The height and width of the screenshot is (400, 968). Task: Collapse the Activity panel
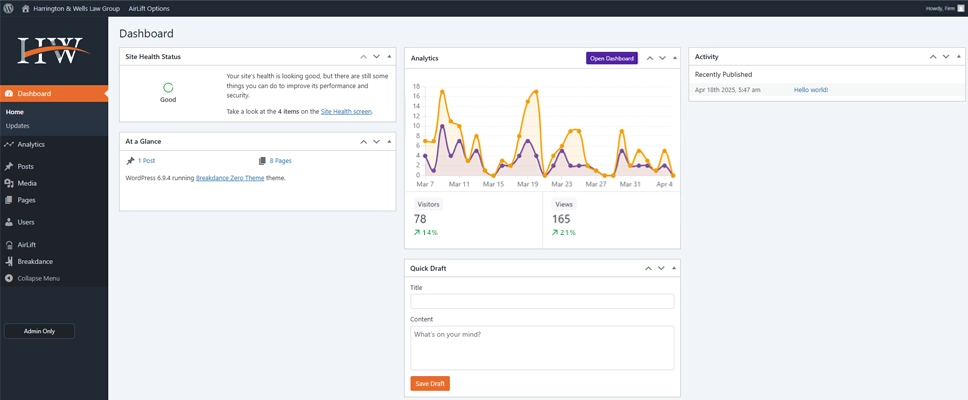tap(959, 56)
